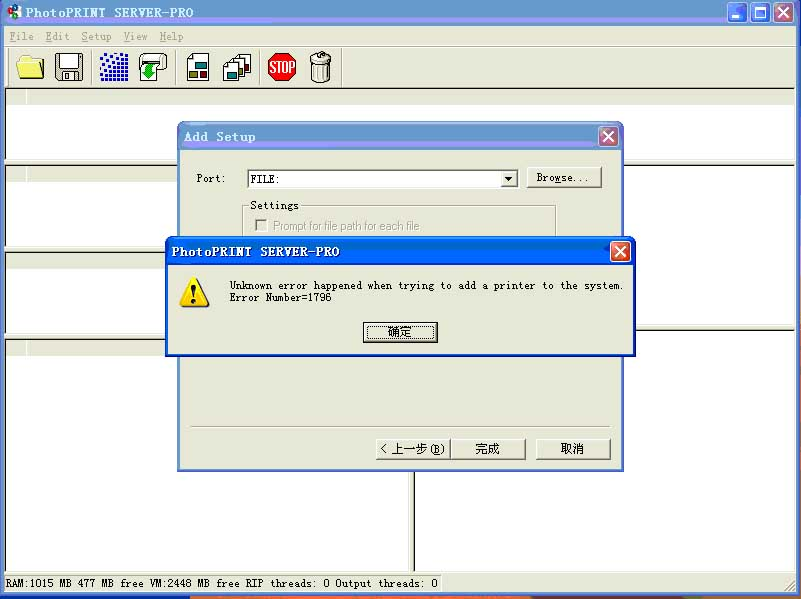801x599 pixels.
Task: Toggle Prompt for file path for each file
Action: [261, 225]
